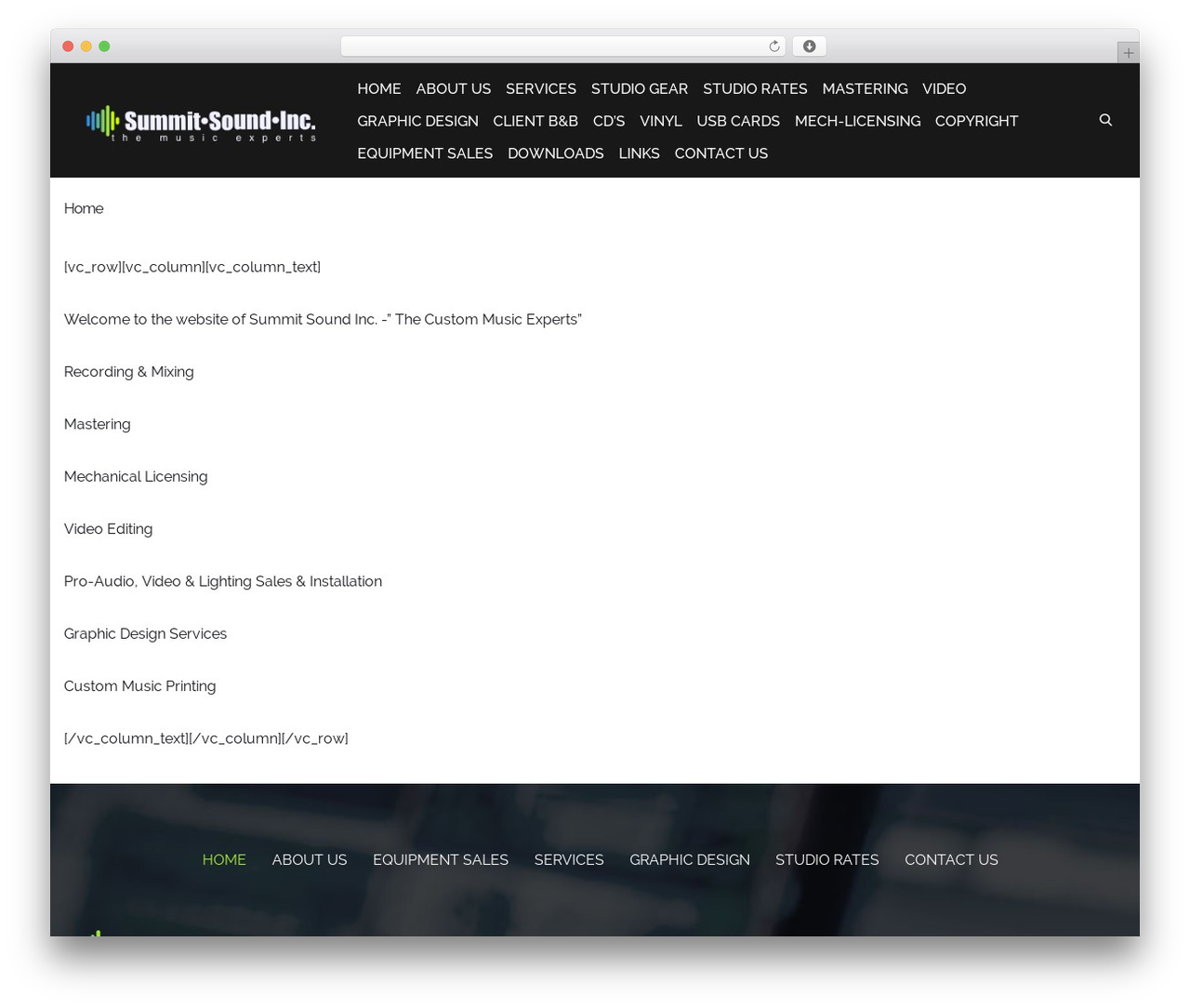
Task: Click the 'Pro-Audio, Video & Lighting Sales' line
Action: click(x=223, y=581)
